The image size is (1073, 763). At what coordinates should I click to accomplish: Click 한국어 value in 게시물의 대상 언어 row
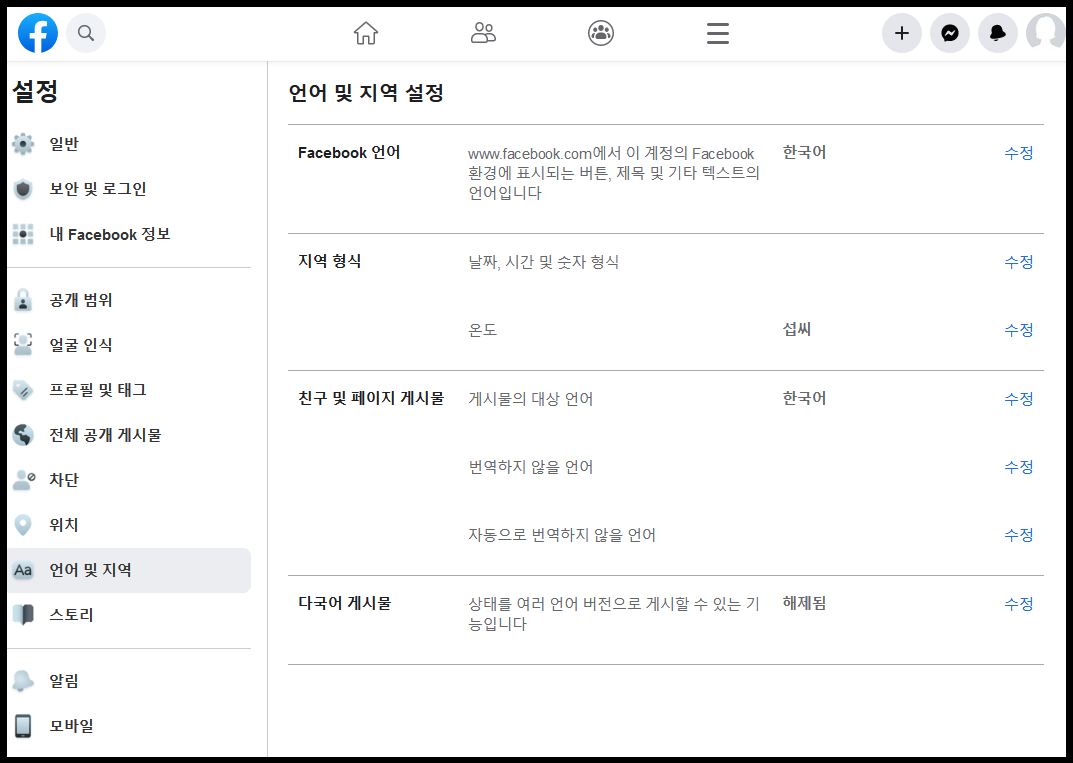(x=805, y=398)
